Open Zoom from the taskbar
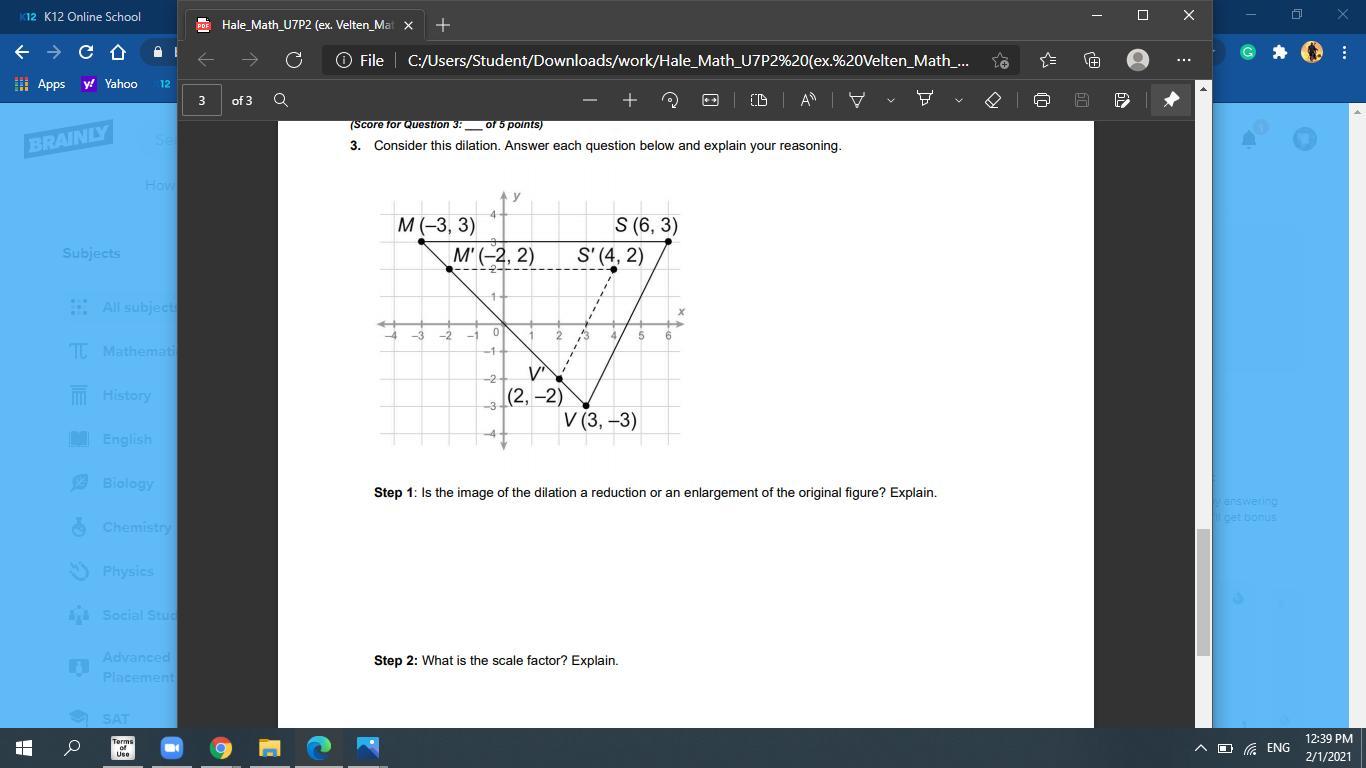 pyautogui.click(x=171, y=748)
